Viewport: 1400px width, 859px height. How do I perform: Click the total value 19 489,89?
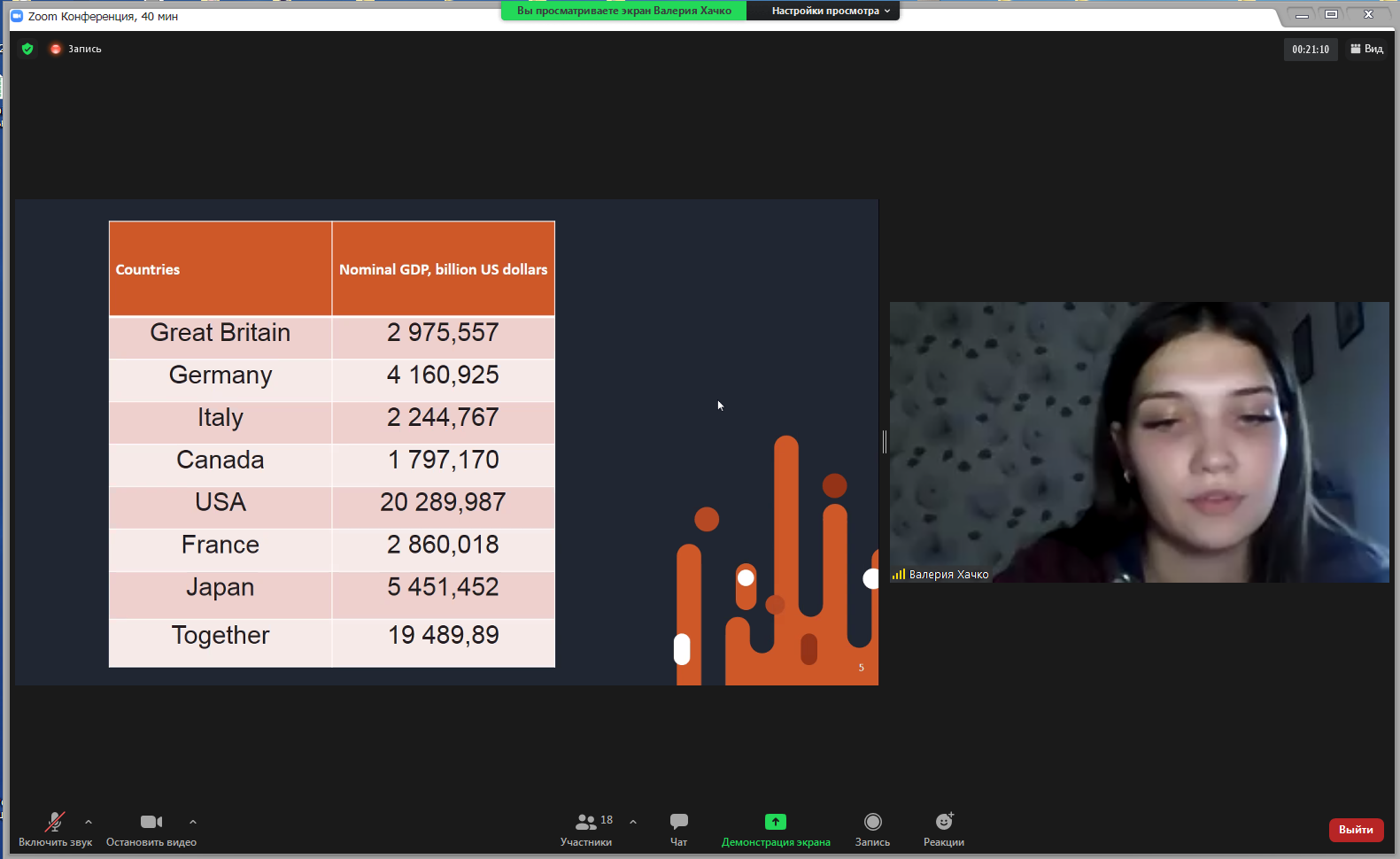click(x=444, y=636)
